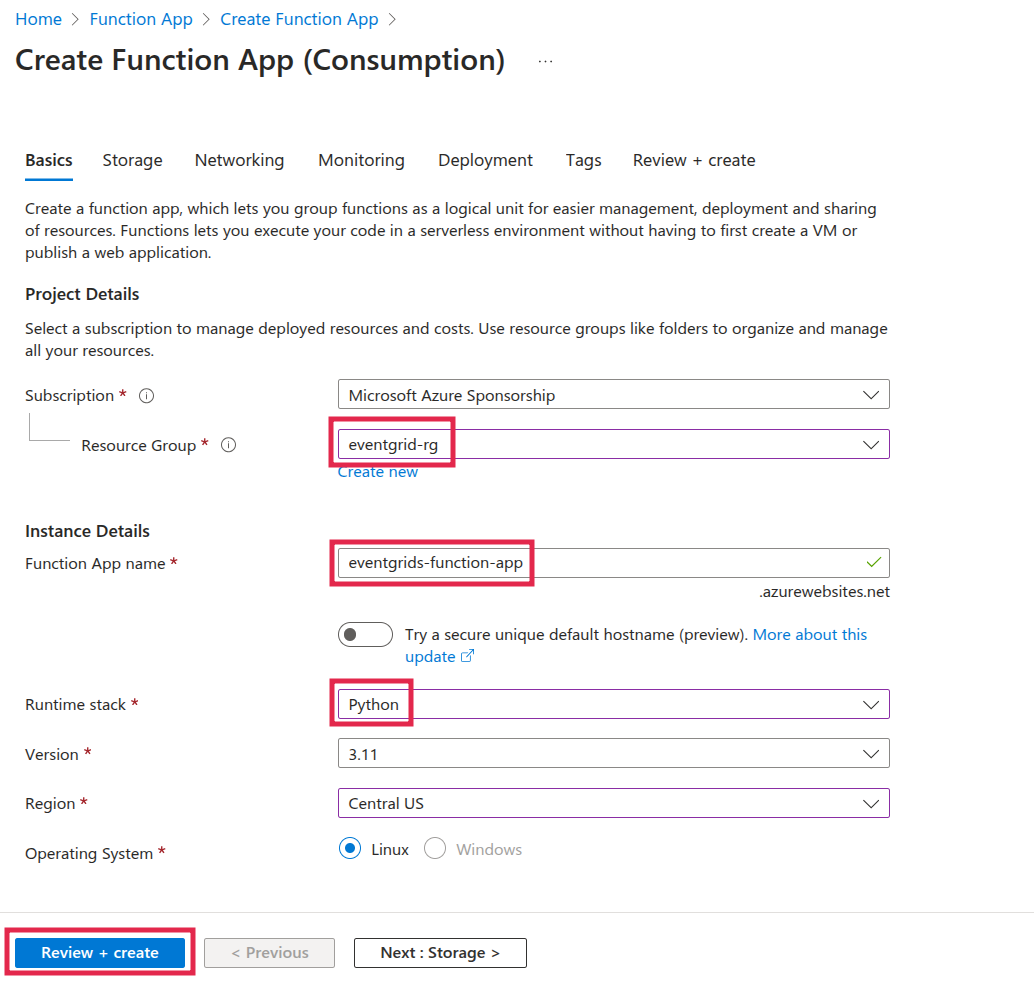The image size is (1034, 989).
Task: Open the Runtime stack dropdown
Action: tap(612, 704)
